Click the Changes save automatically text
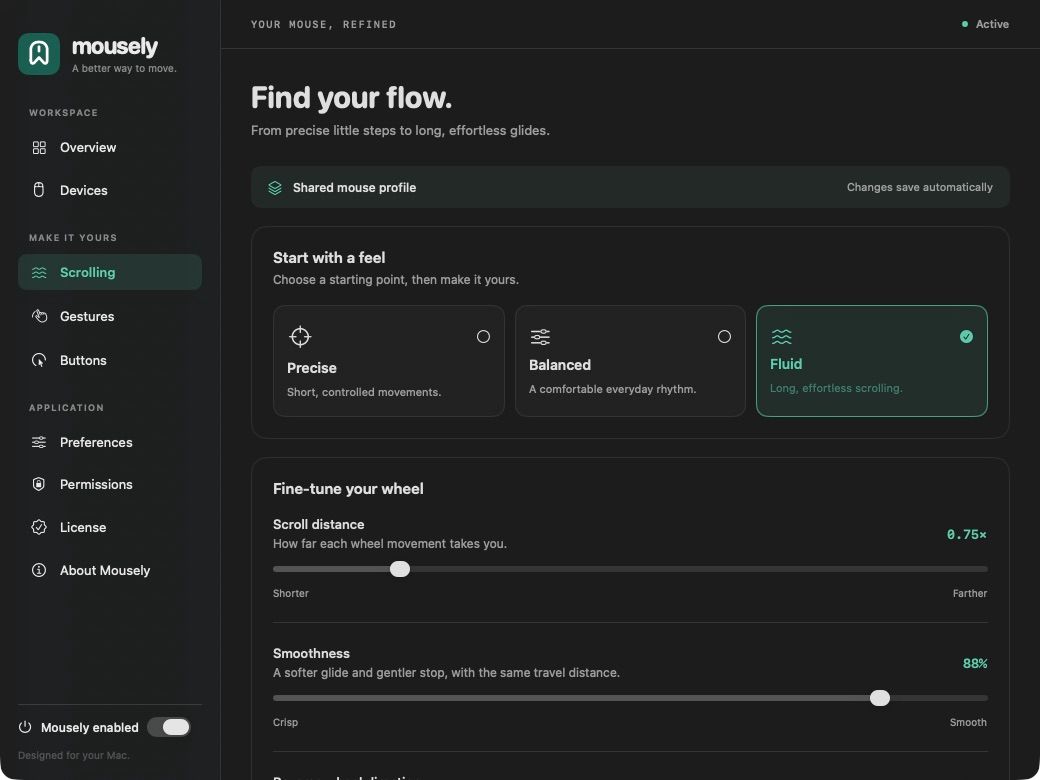 (x=919, y=188)
